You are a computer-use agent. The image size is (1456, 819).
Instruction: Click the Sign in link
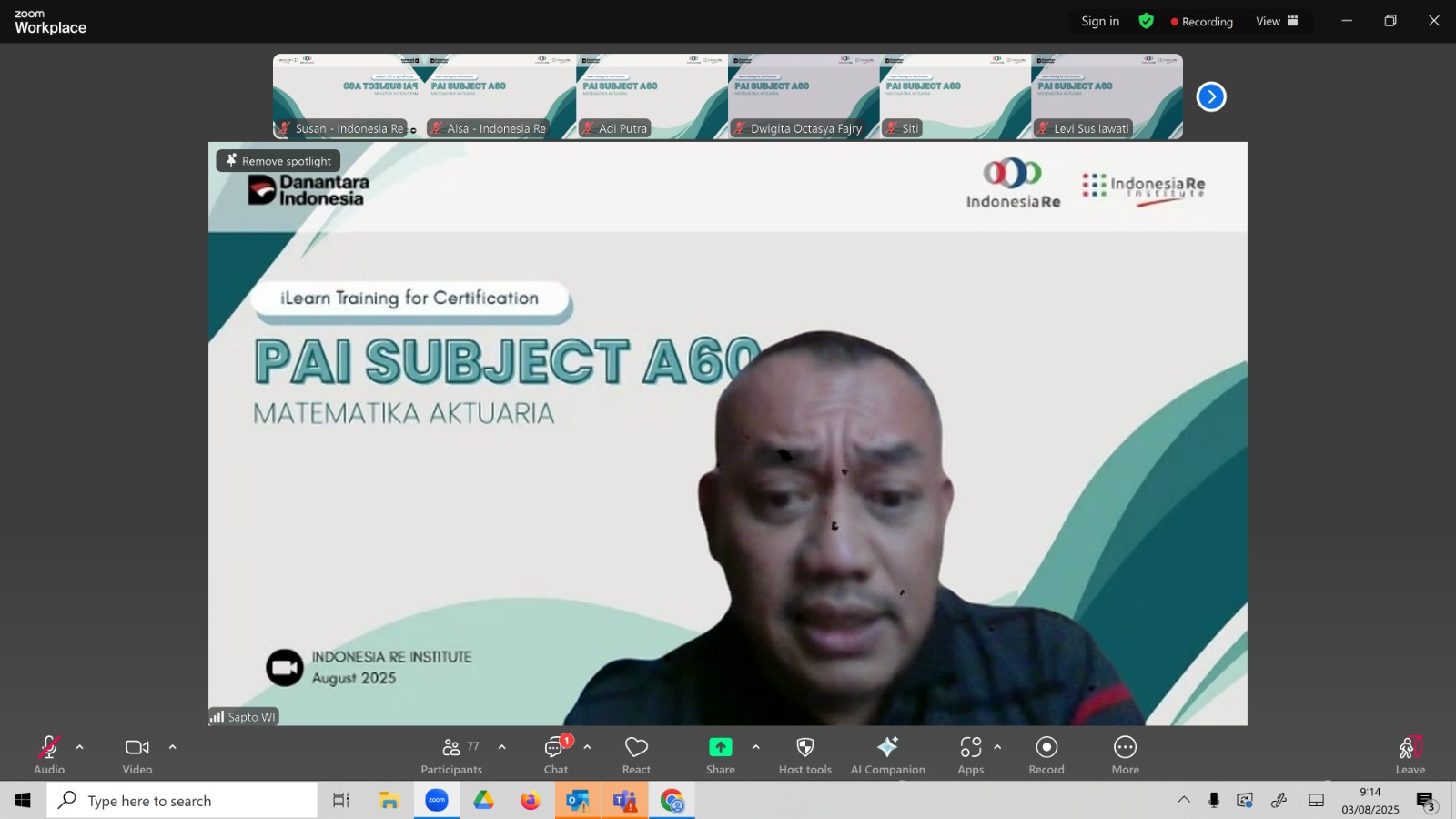[x=1100, y=21]
